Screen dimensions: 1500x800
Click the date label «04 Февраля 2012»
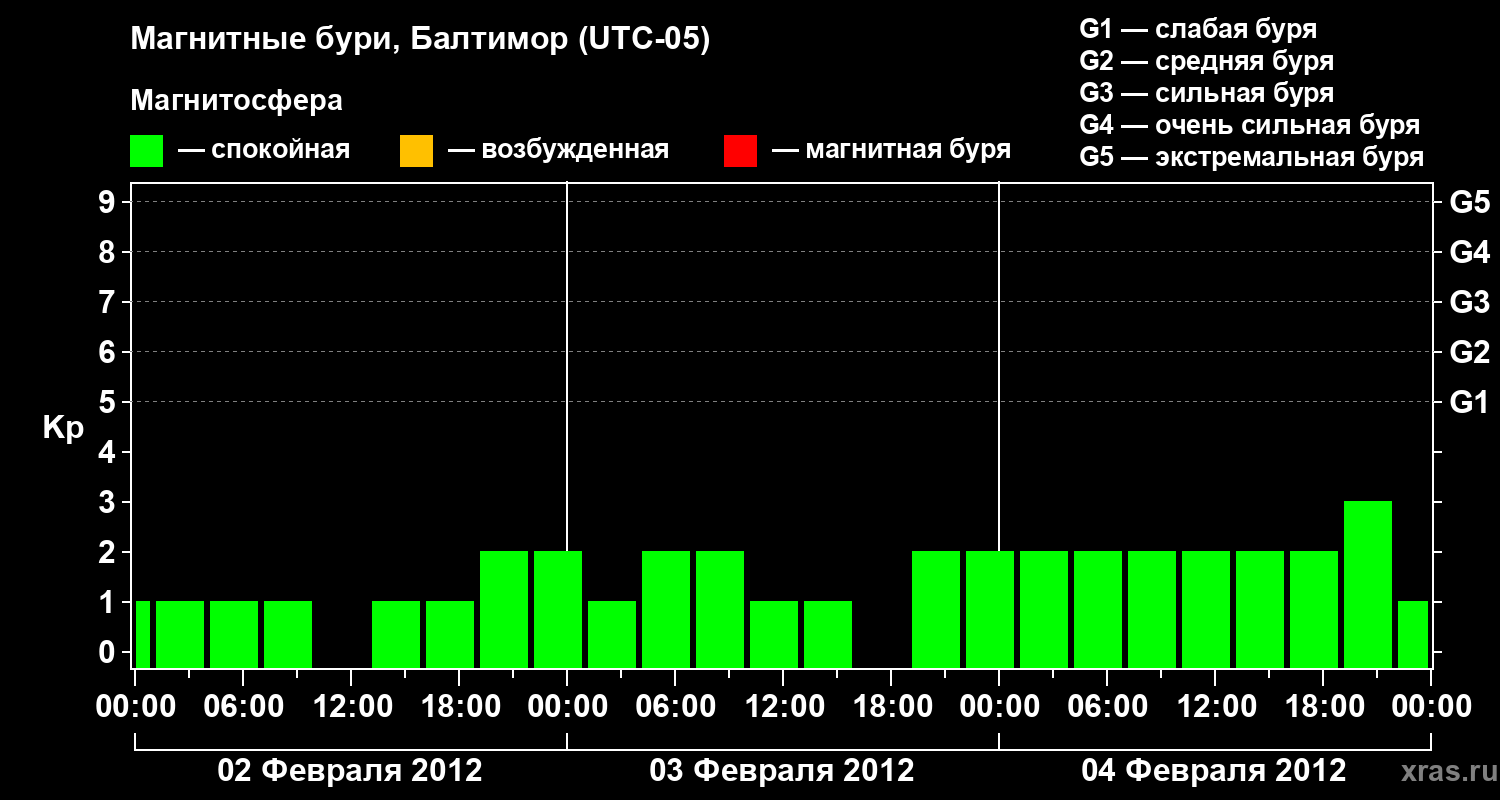point(1214,770)
